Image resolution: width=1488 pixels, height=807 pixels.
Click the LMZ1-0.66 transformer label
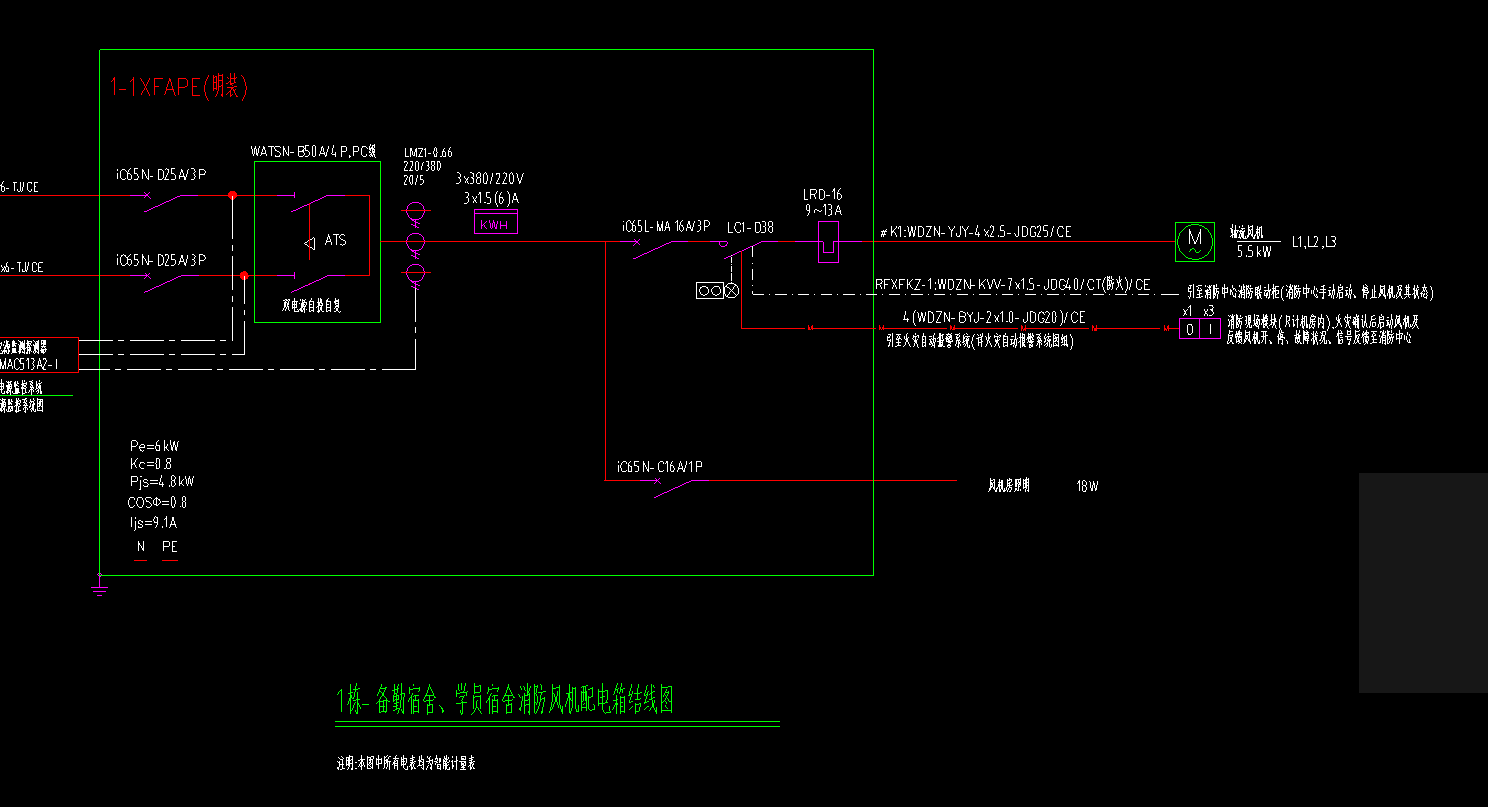[x=427, y=153]
